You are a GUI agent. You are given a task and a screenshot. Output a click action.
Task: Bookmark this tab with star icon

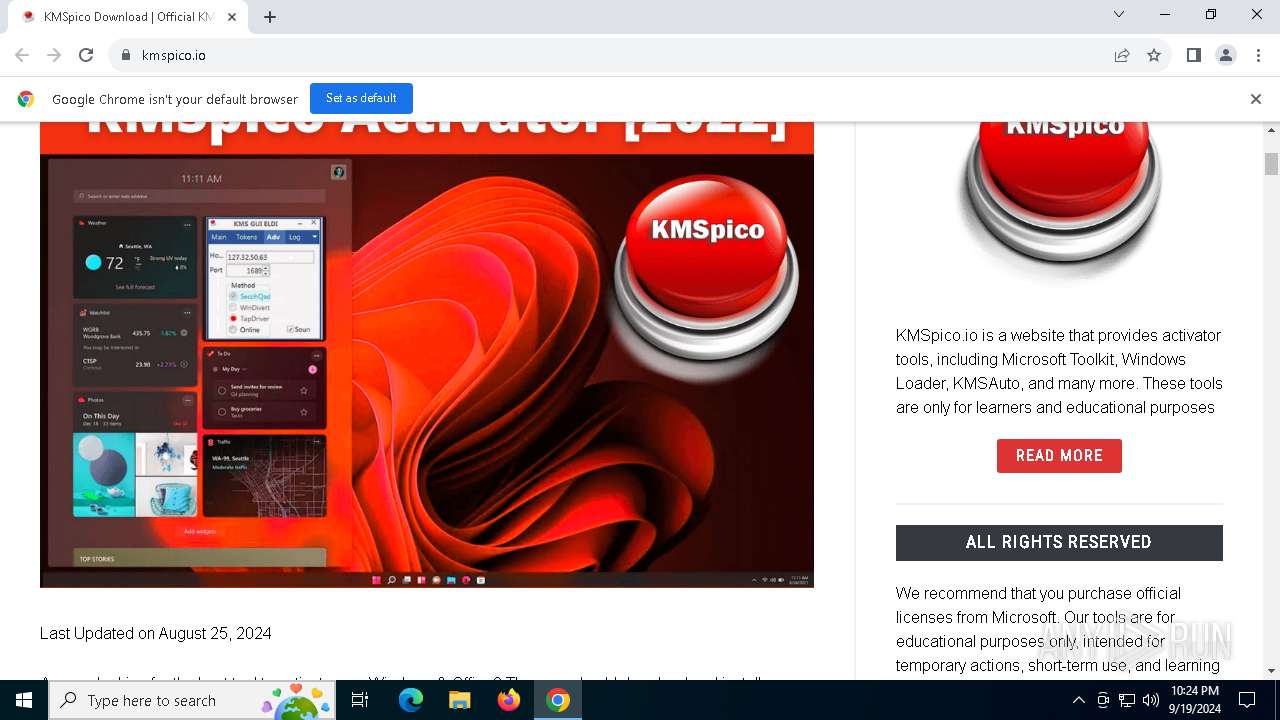1154,55
